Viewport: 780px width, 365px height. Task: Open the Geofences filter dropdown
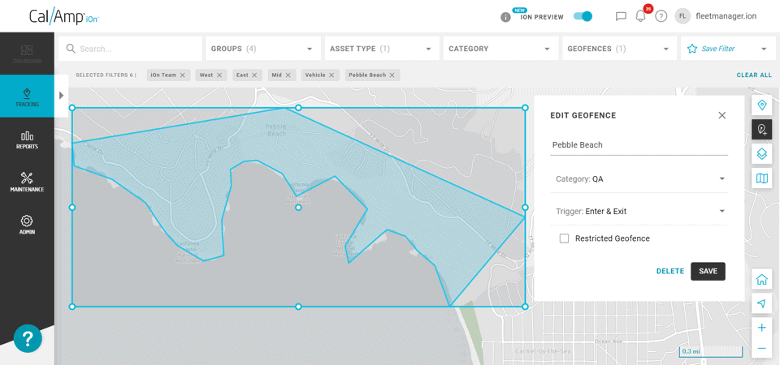(x=619, y=49)
